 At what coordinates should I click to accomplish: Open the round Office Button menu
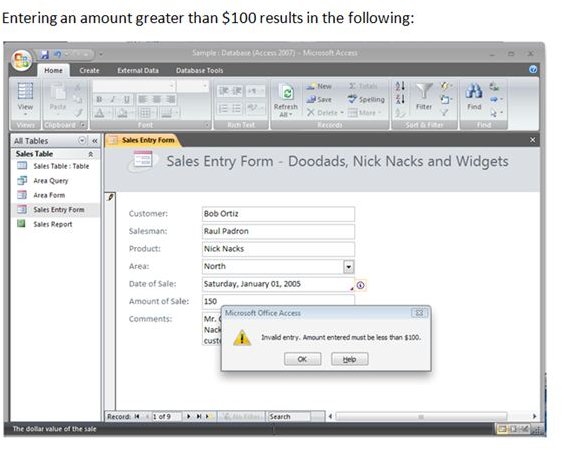[x=22, y=59]
